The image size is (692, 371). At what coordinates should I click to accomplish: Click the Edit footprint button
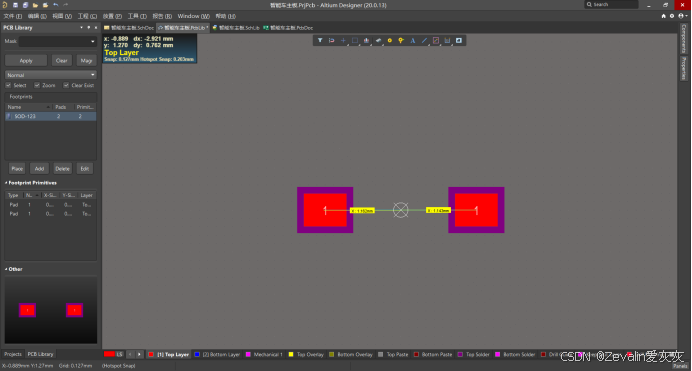click(x=85, y=169)
